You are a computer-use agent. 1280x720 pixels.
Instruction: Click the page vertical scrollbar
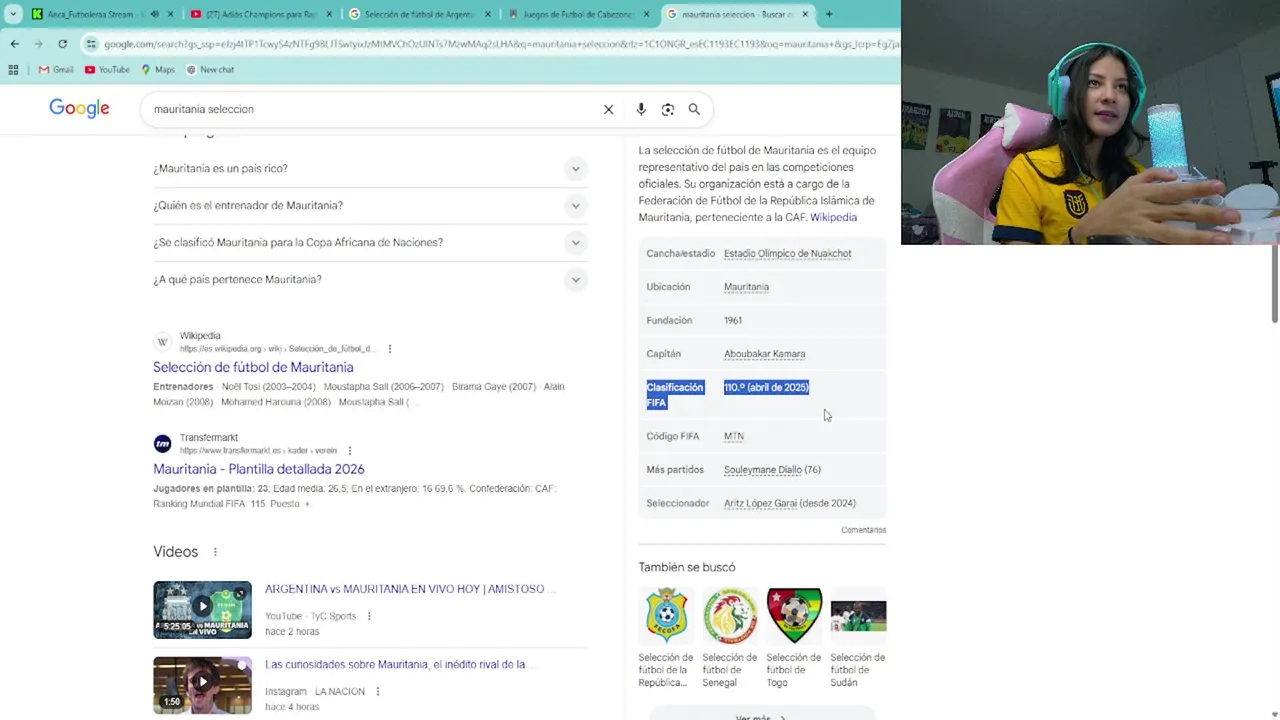[x=1275, y=285]
